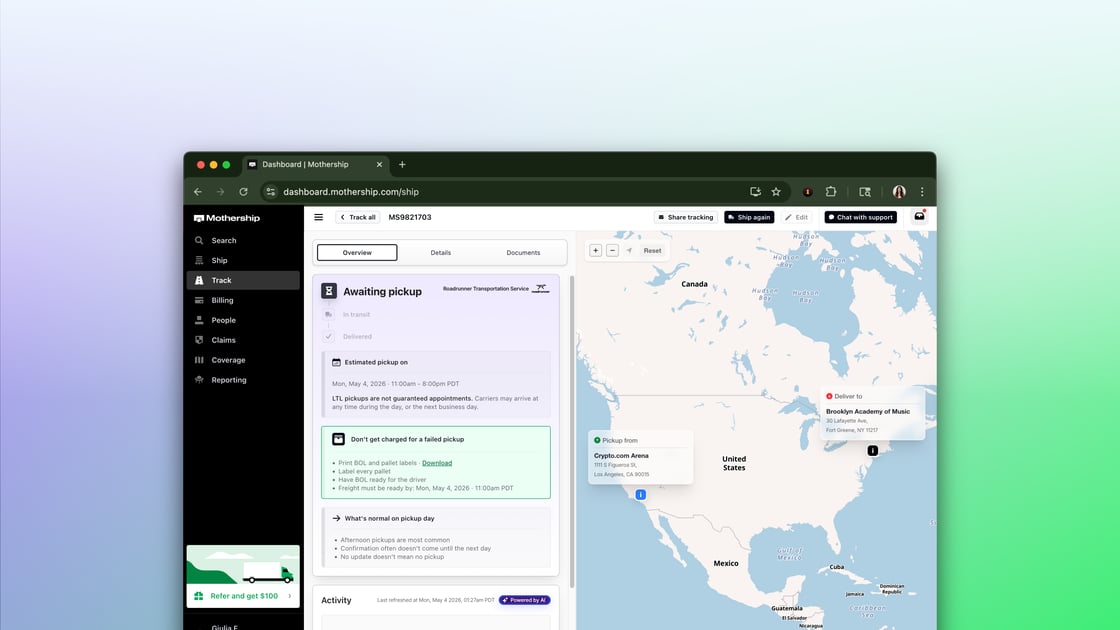Image resolution: width=1120 pixels, height=630 pixels.
Task: Switch to the Details tab
Action: [x=441, y=252]
